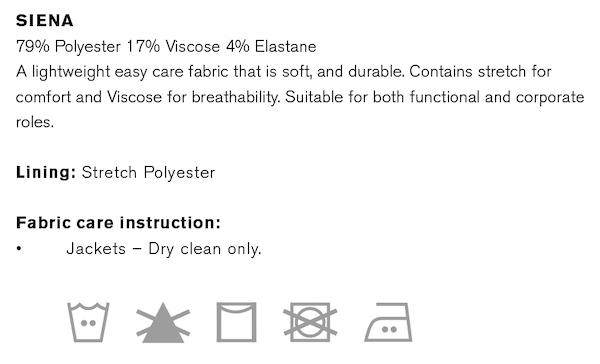The width and height of the screenshot is (600, 364).
Task: Click the 'Lining:' bold label
Action: (46, 172)
